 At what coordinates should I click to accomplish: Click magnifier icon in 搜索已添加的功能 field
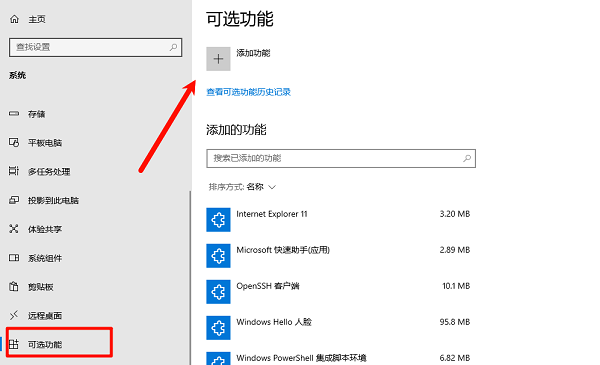467,158
